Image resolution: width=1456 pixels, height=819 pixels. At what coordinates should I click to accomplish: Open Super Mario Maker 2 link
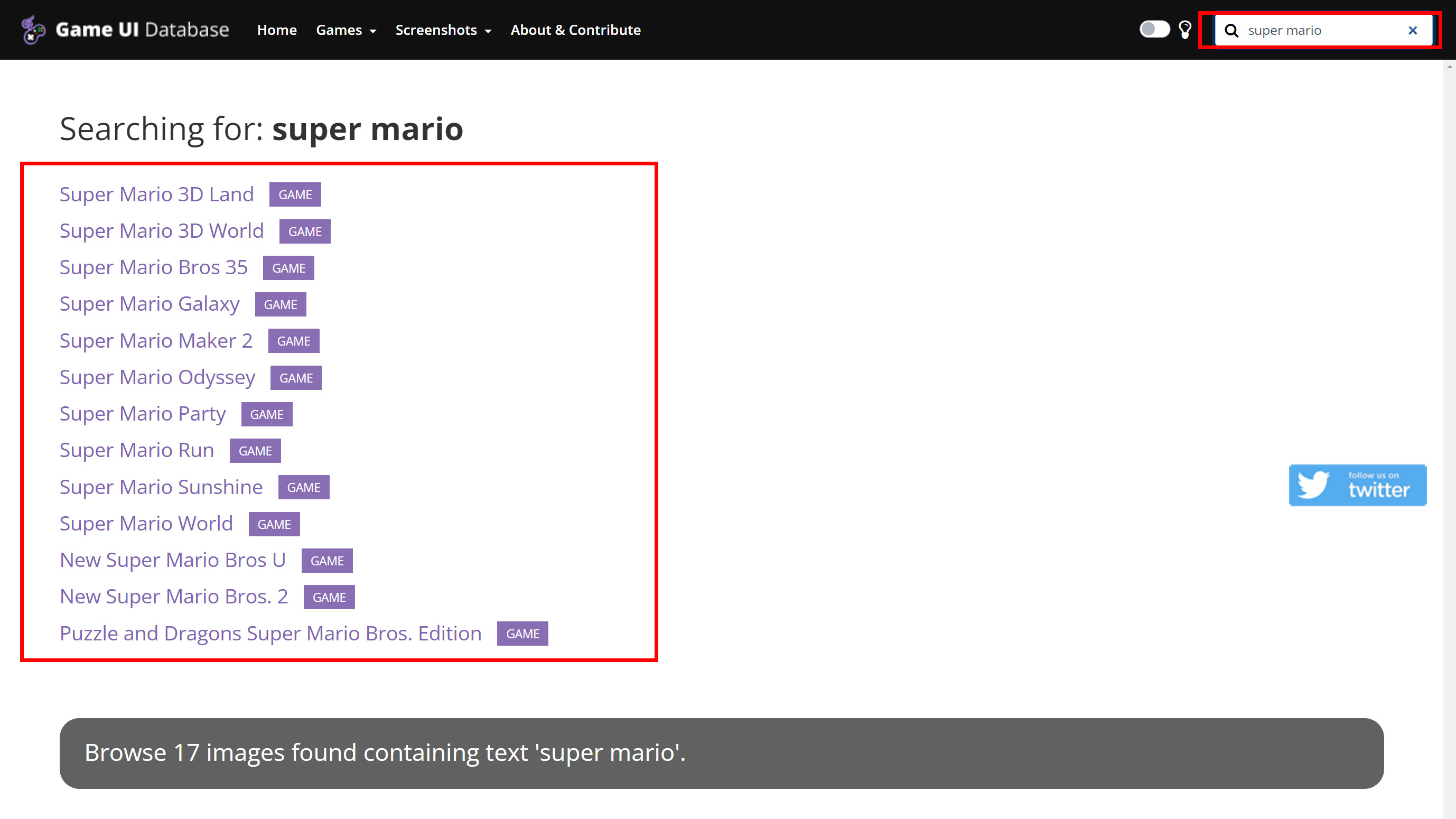[156, 340]
